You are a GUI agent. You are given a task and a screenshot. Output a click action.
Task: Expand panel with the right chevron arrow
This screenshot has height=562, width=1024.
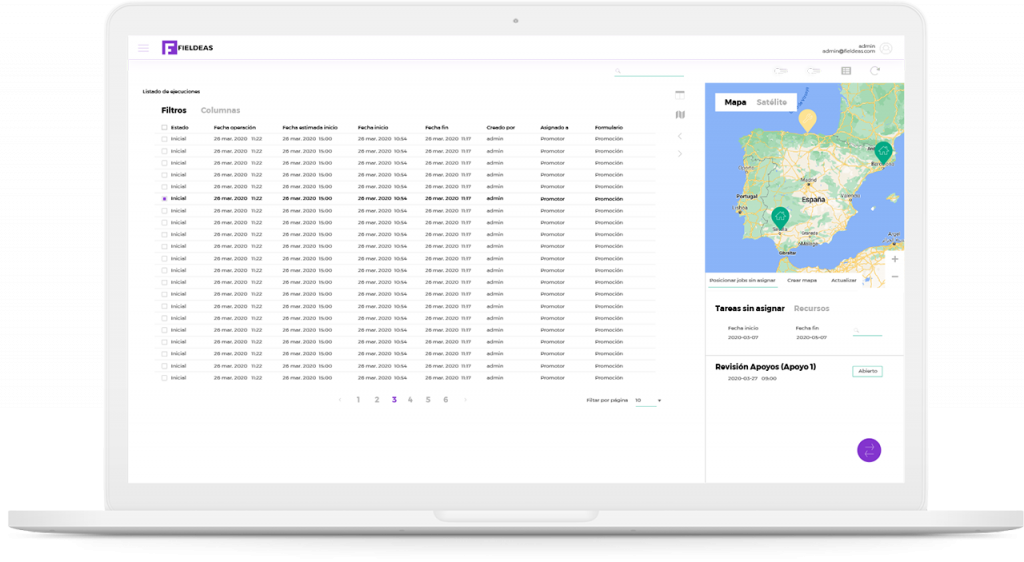[x=680, y=153]
